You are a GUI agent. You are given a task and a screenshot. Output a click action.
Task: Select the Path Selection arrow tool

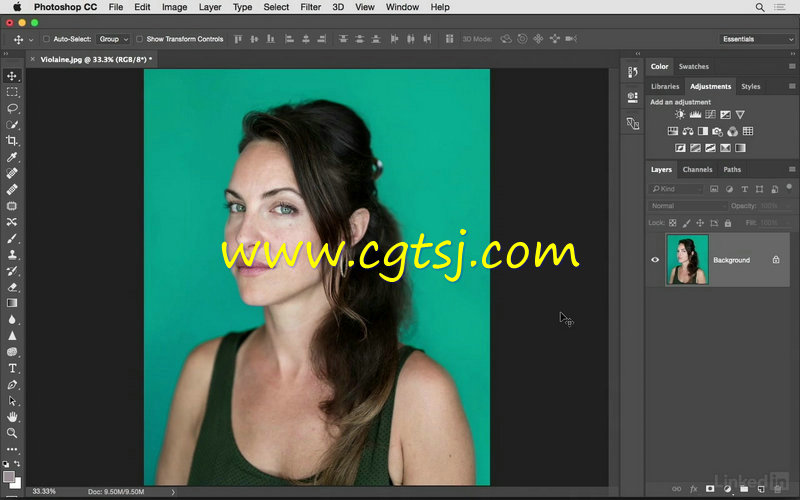[12, 401]
